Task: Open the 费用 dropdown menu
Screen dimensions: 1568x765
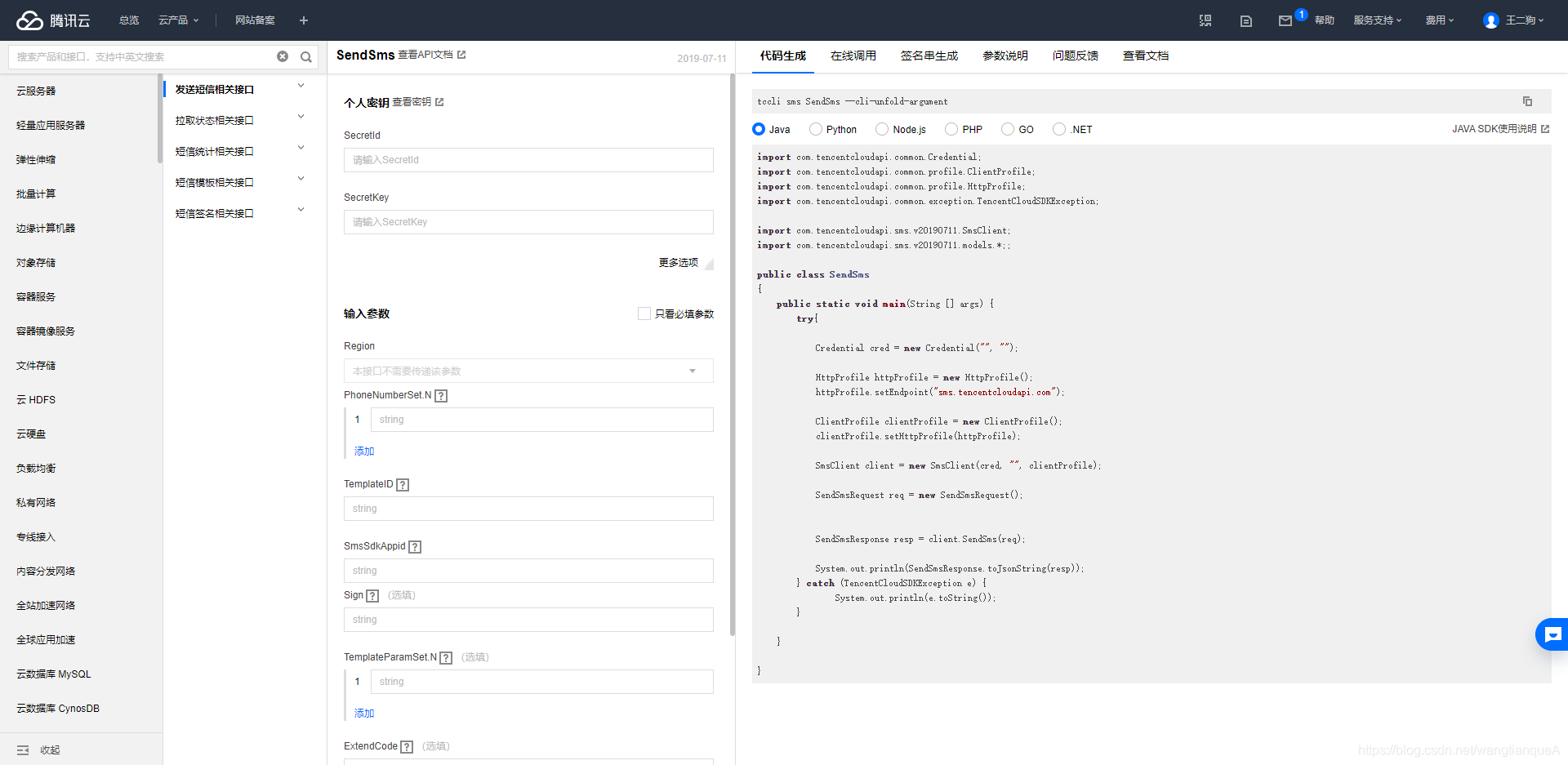Action: [1440, 20]
